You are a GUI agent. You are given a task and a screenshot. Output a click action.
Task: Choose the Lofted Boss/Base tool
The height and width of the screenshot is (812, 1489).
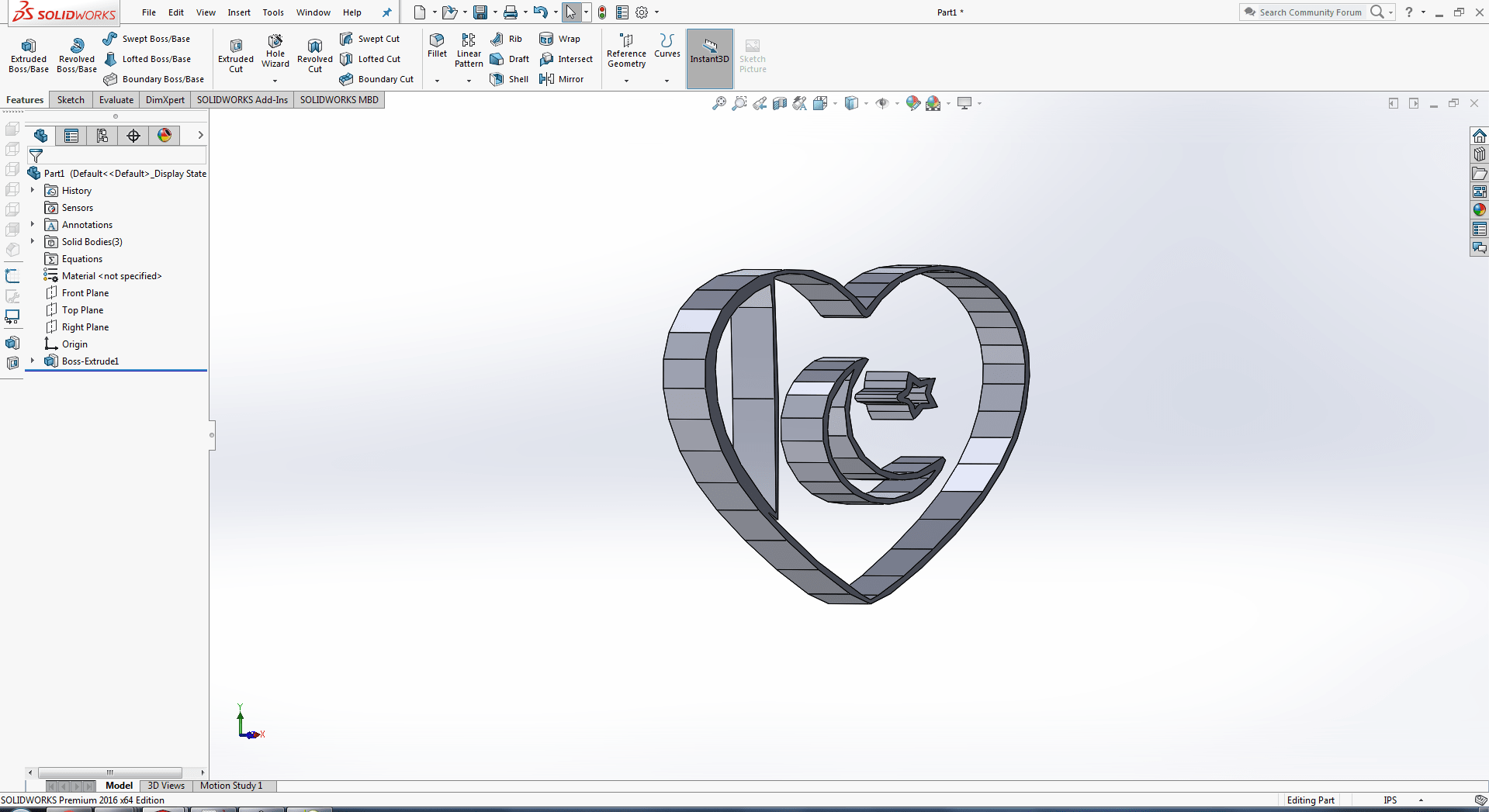(x=146, y=59)
